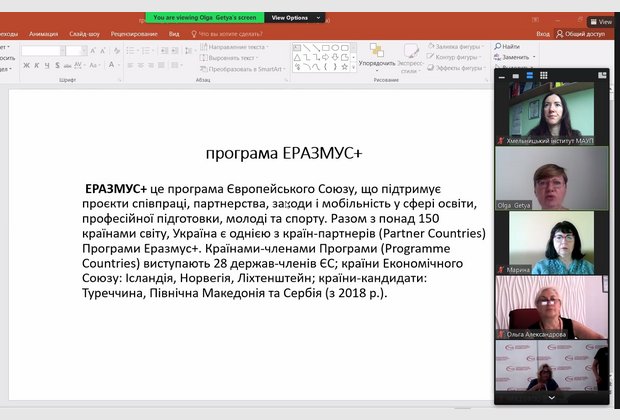
Task: Expand Zoom View Options dropdown
Action: (x=295, y=17)
